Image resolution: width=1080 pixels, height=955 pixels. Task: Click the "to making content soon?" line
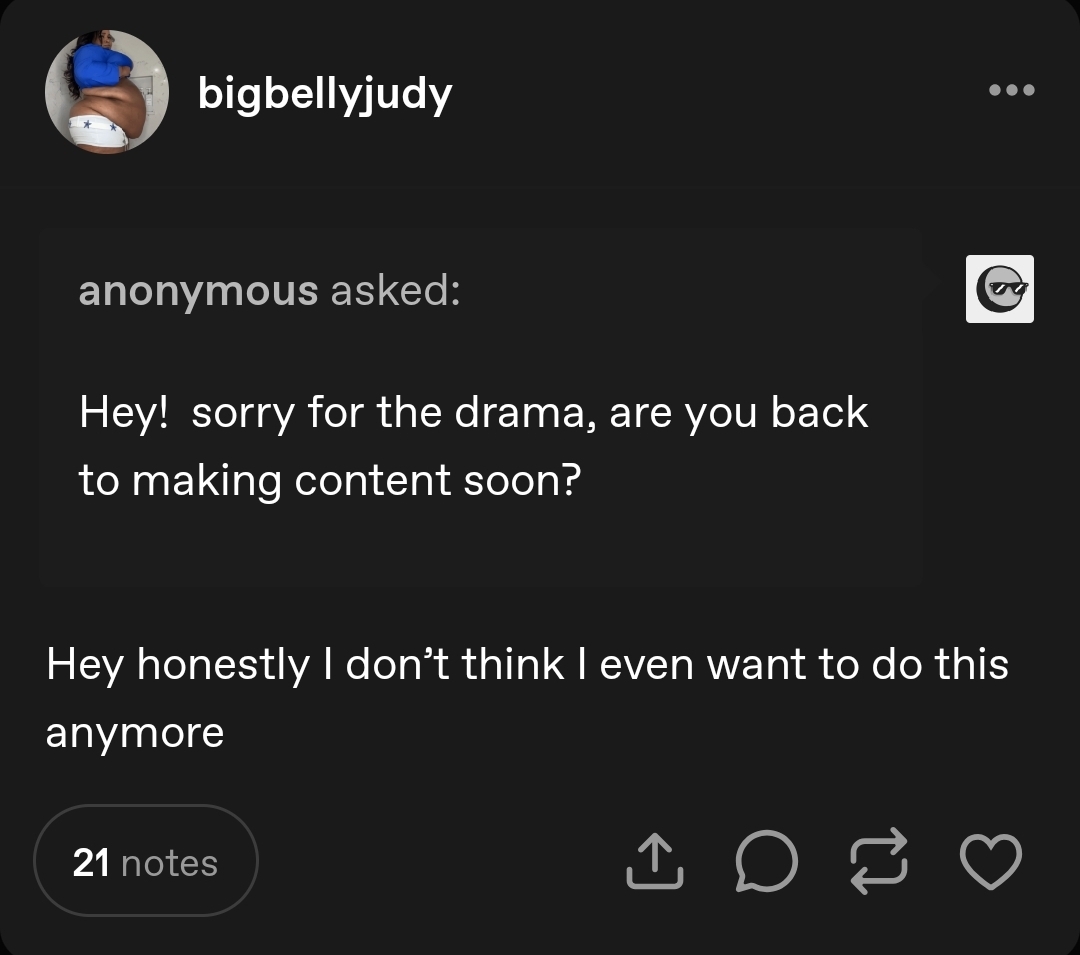tap(330, 481)
